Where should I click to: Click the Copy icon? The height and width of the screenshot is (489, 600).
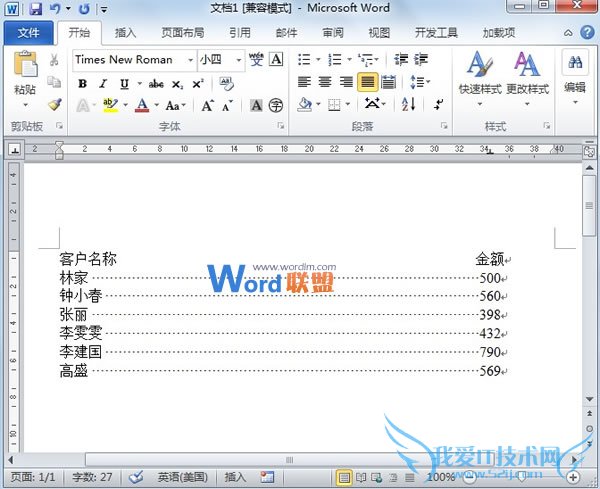(54, 82)
